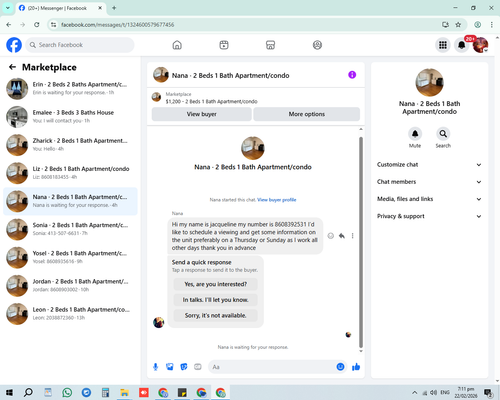Image resolution: width=500 pixels, height=400 pixels.
Task: Mute the Nana conversation
Action: point(415,134)
